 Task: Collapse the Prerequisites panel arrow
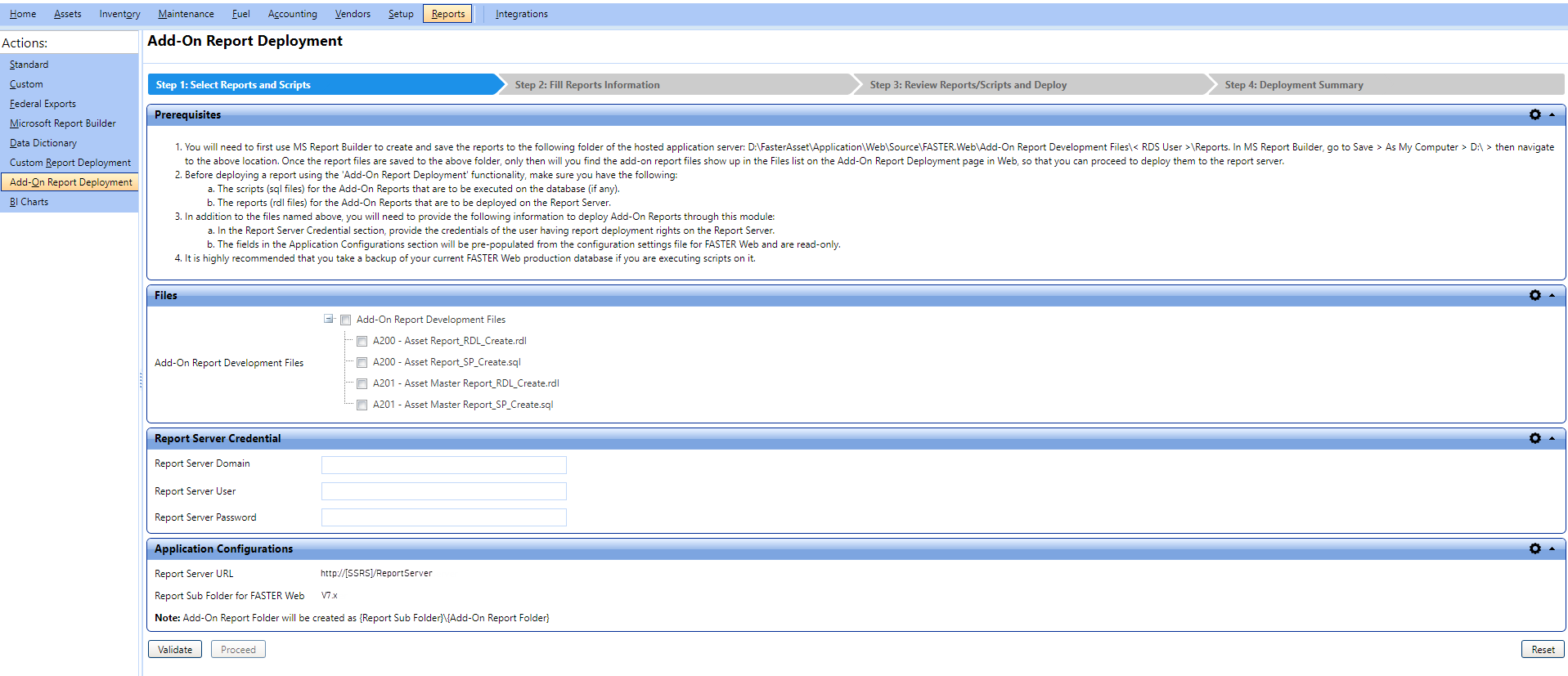click(1552, 115)
